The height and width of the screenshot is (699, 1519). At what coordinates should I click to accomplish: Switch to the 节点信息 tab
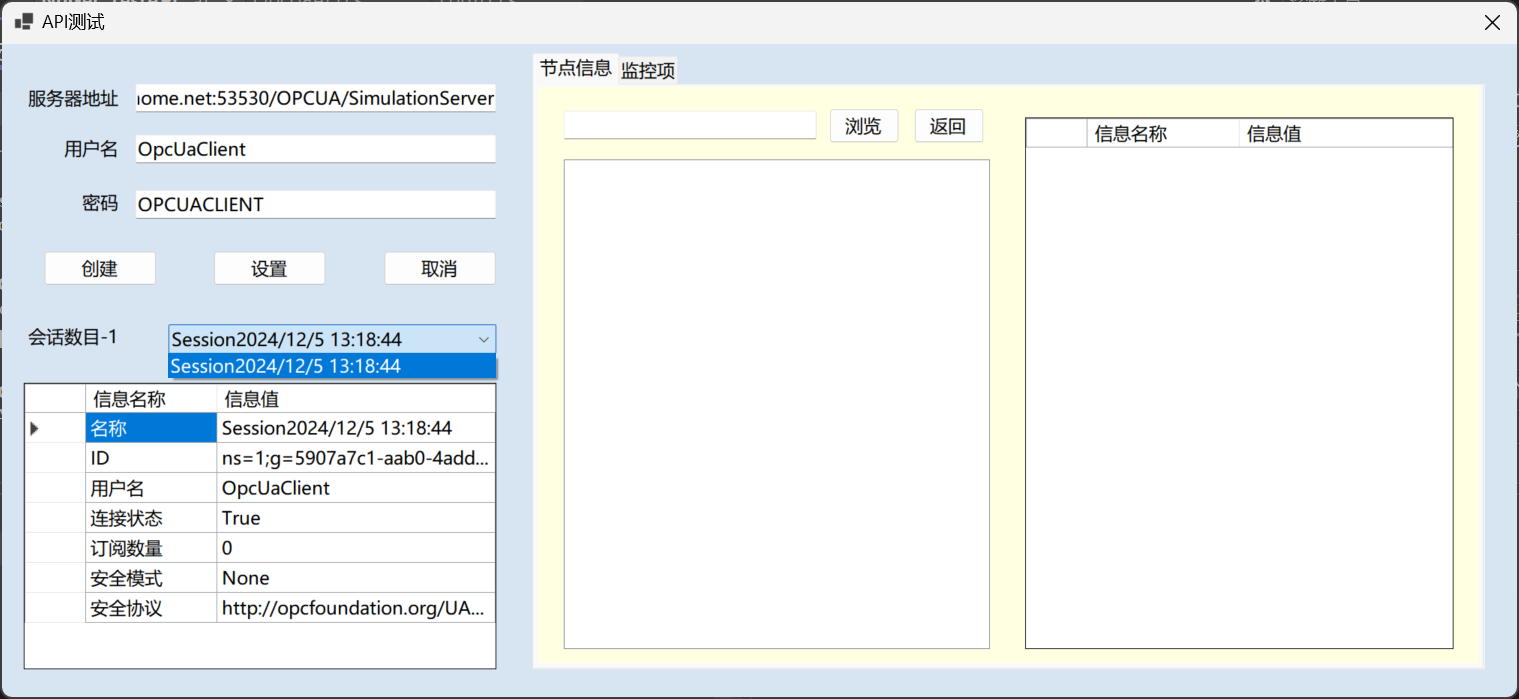click(576, 68)
